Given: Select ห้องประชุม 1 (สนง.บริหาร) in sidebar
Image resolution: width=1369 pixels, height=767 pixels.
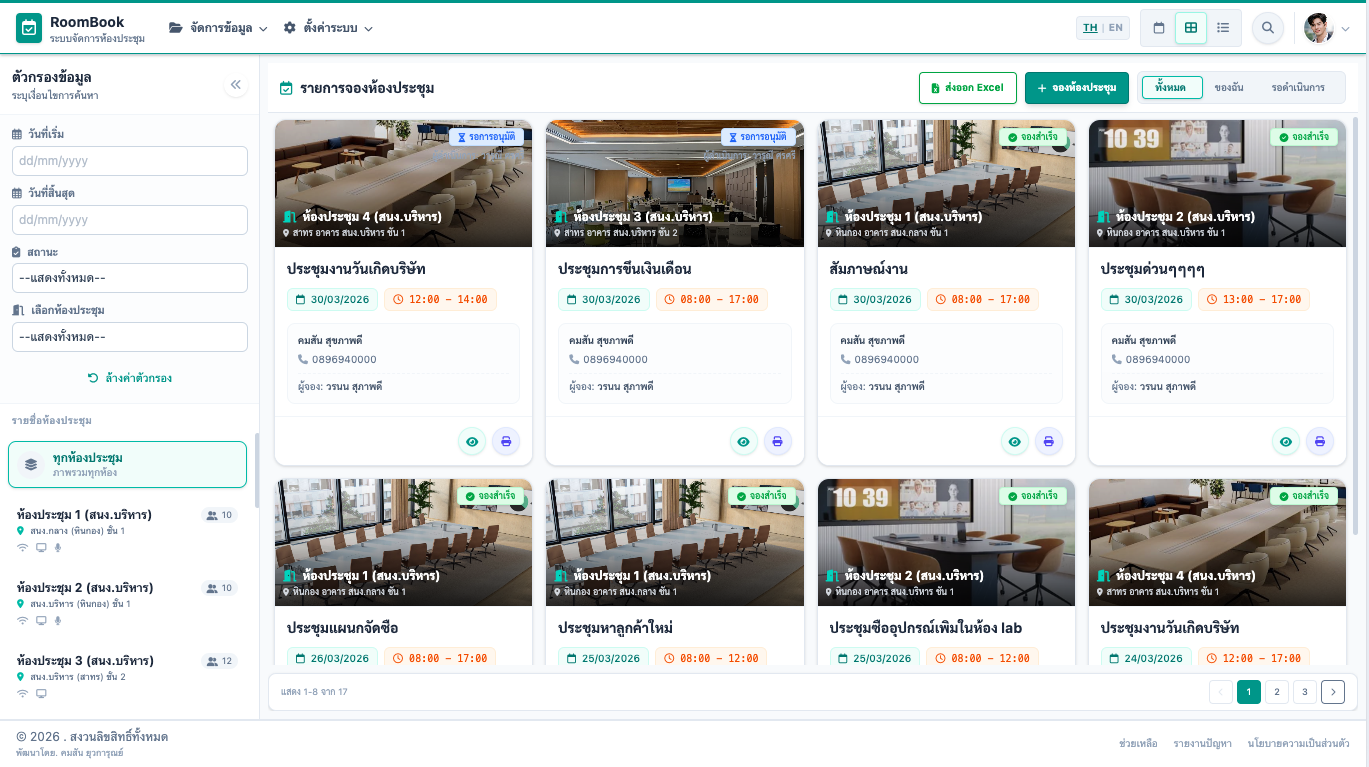Looking at the screenshot, I should (127, 530).
